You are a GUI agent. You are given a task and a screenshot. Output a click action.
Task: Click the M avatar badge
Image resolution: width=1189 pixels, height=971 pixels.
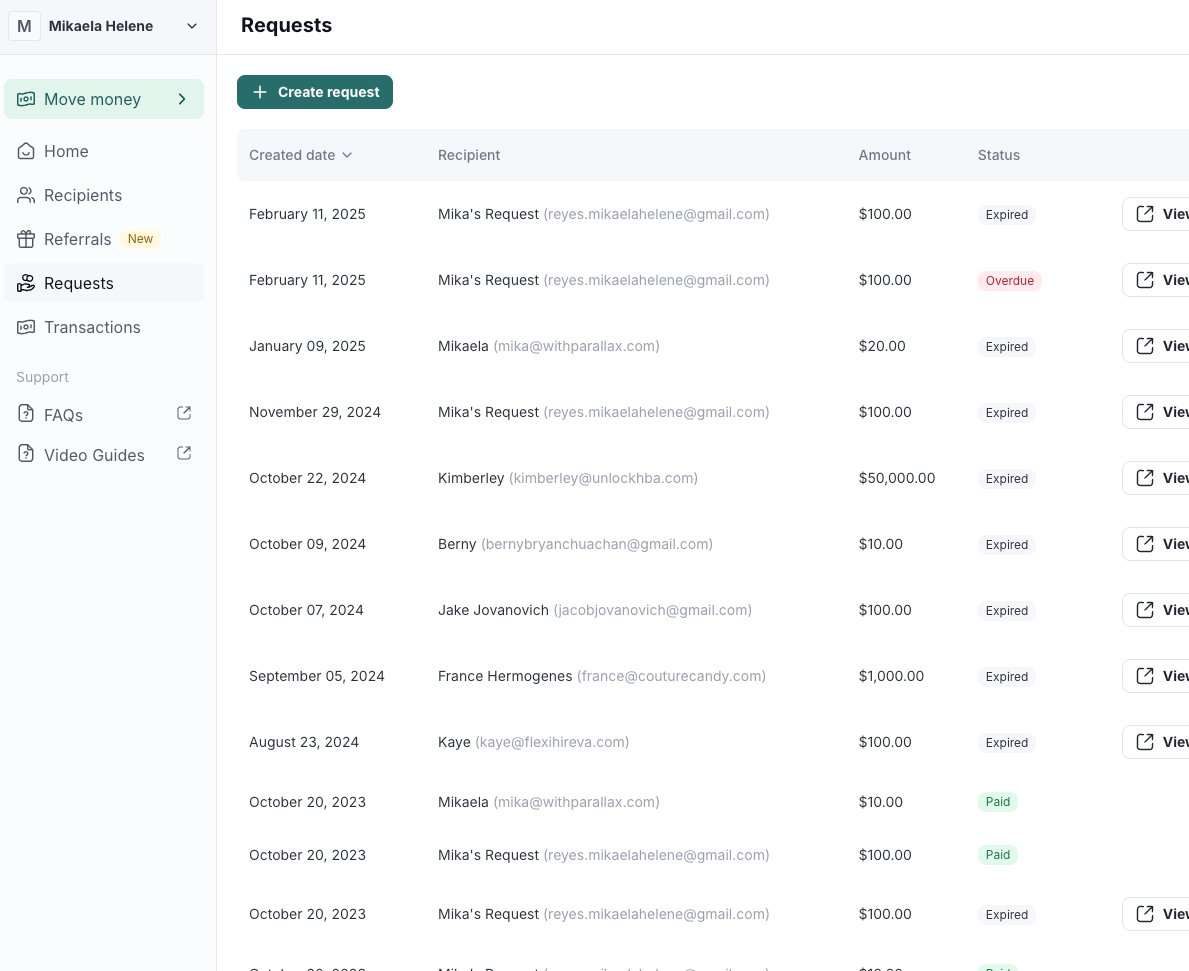(x=24, y=26)
